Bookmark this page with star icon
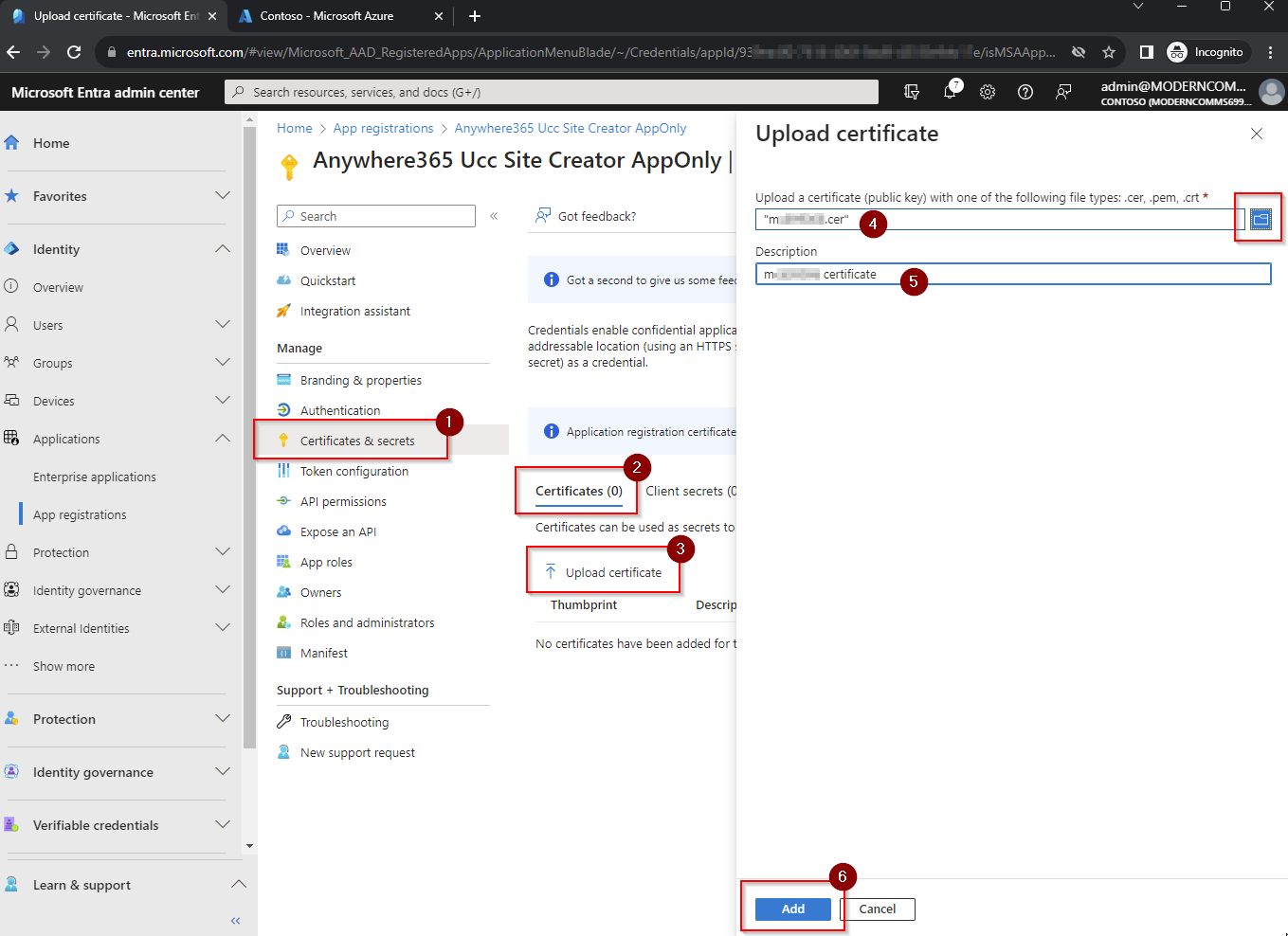This screenshot has width=1288, height=936. click(1108, 52)
